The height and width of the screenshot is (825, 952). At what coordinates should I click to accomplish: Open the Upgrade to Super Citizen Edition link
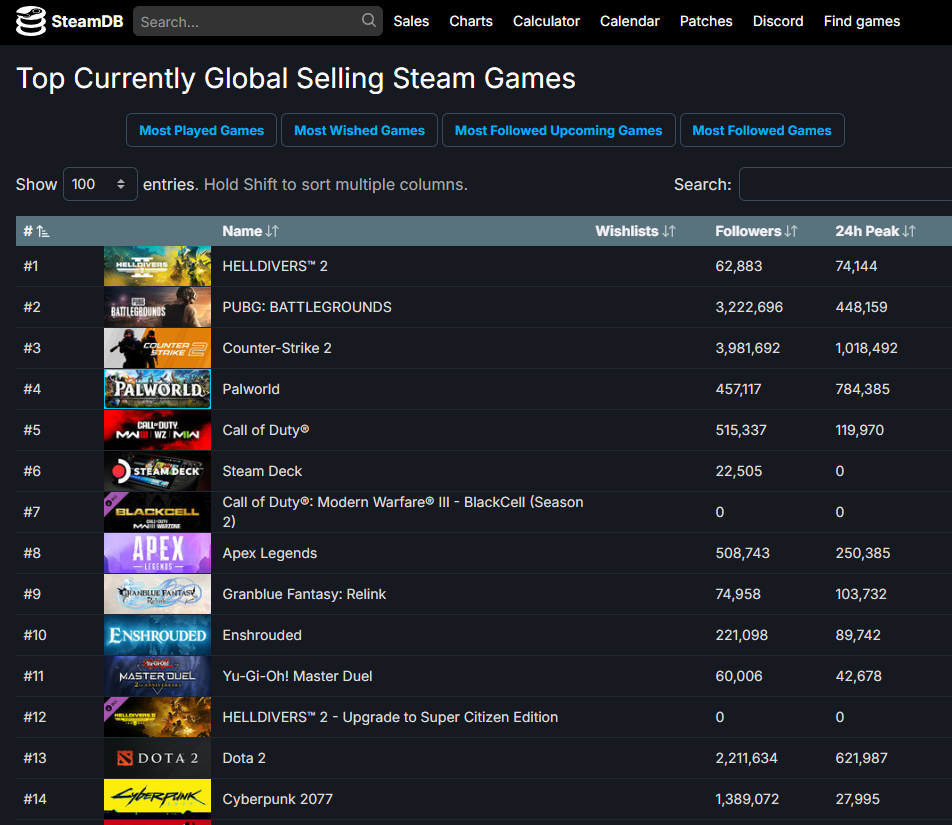[390, 717]
